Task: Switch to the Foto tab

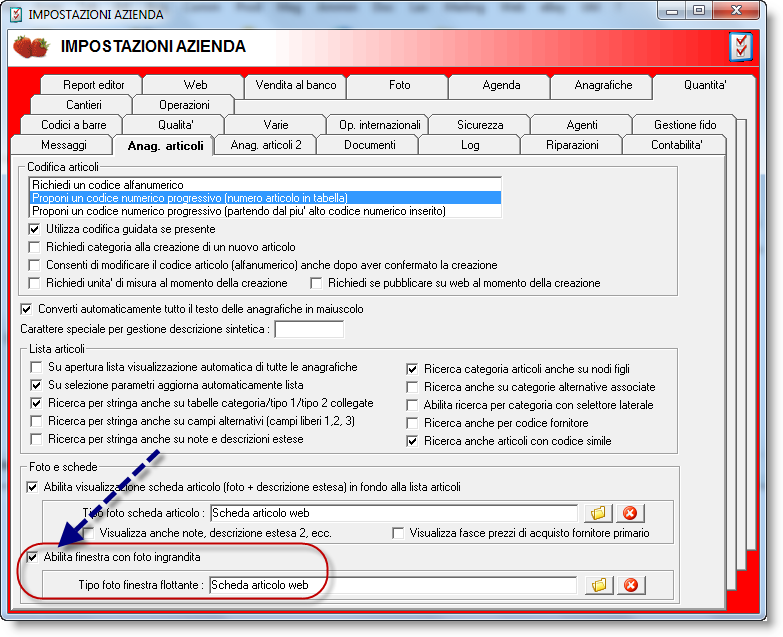Action: tap(399, 85)
